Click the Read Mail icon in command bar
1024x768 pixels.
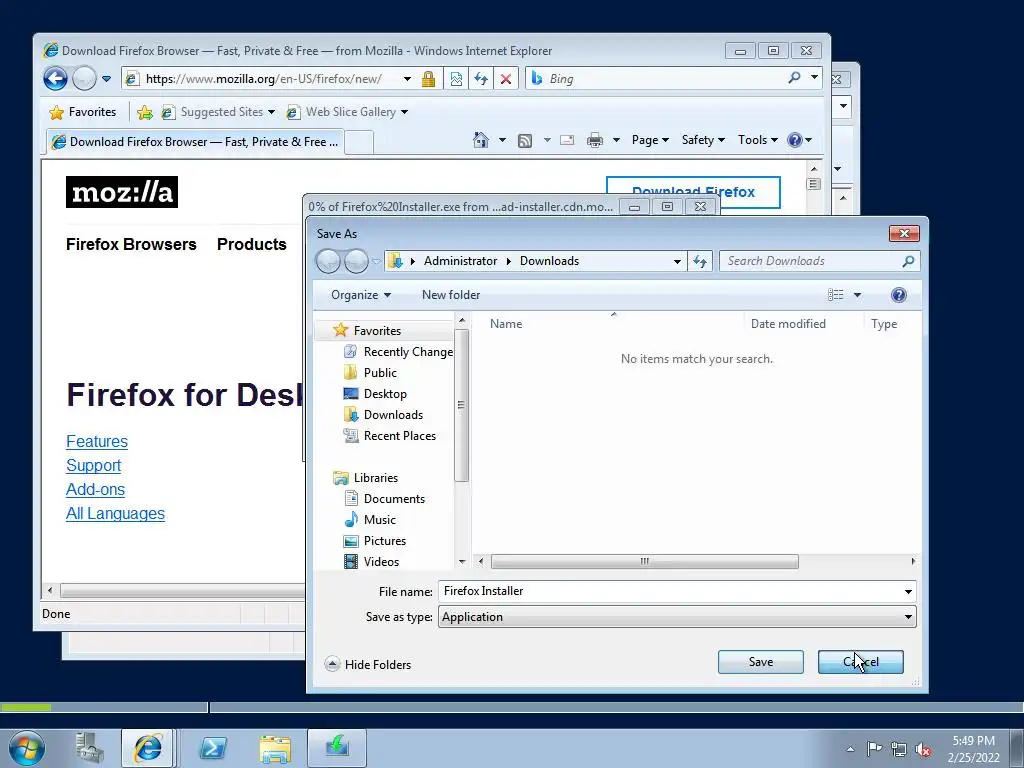pyautogui.click(x=567, y=140)
